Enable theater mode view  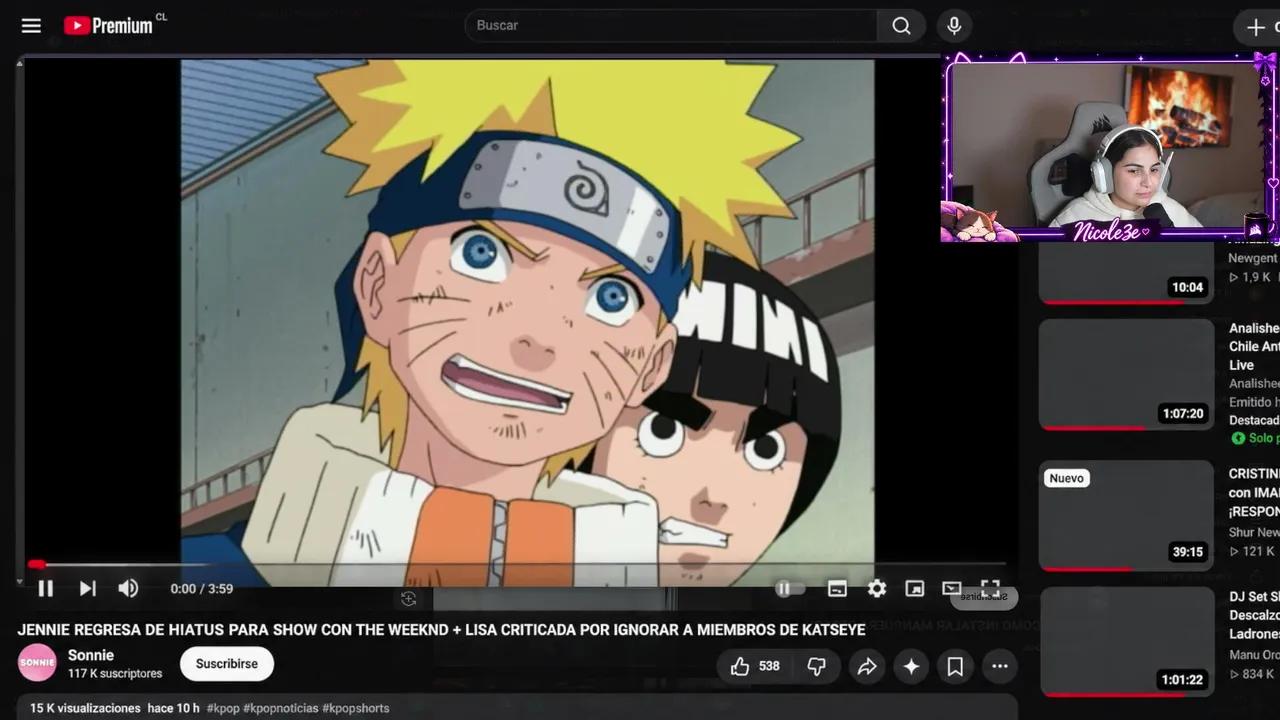tap(951, 589)
